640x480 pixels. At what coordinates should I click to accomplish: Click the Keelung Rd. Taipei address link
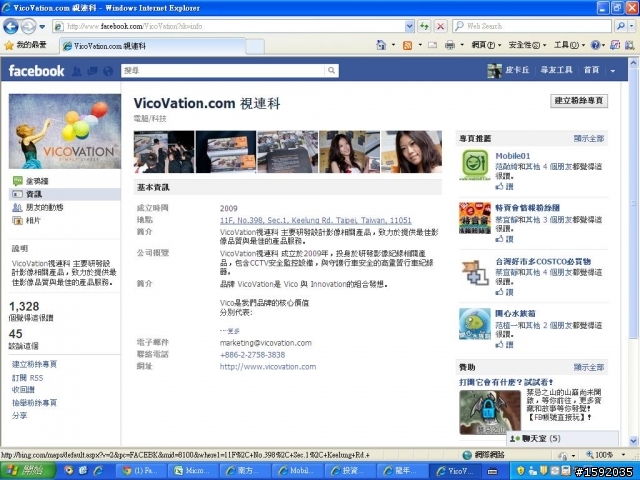tap(316, 220)
